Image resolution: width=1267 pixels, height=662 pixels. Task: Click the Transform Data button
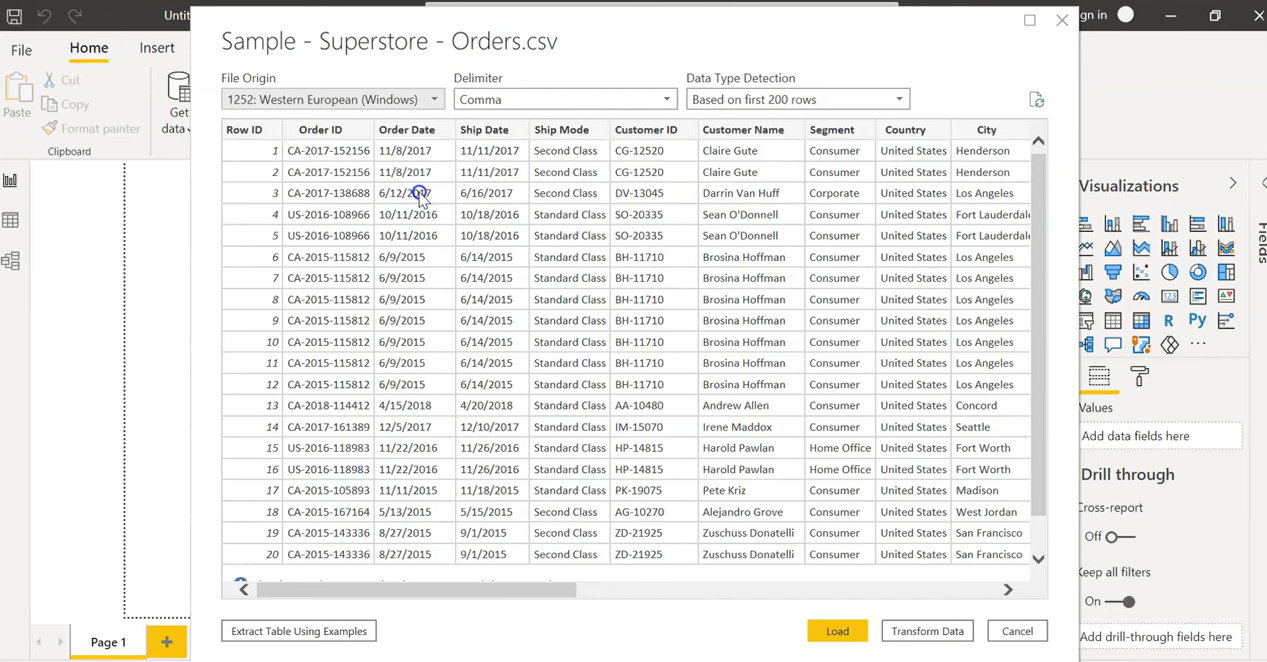927,631
